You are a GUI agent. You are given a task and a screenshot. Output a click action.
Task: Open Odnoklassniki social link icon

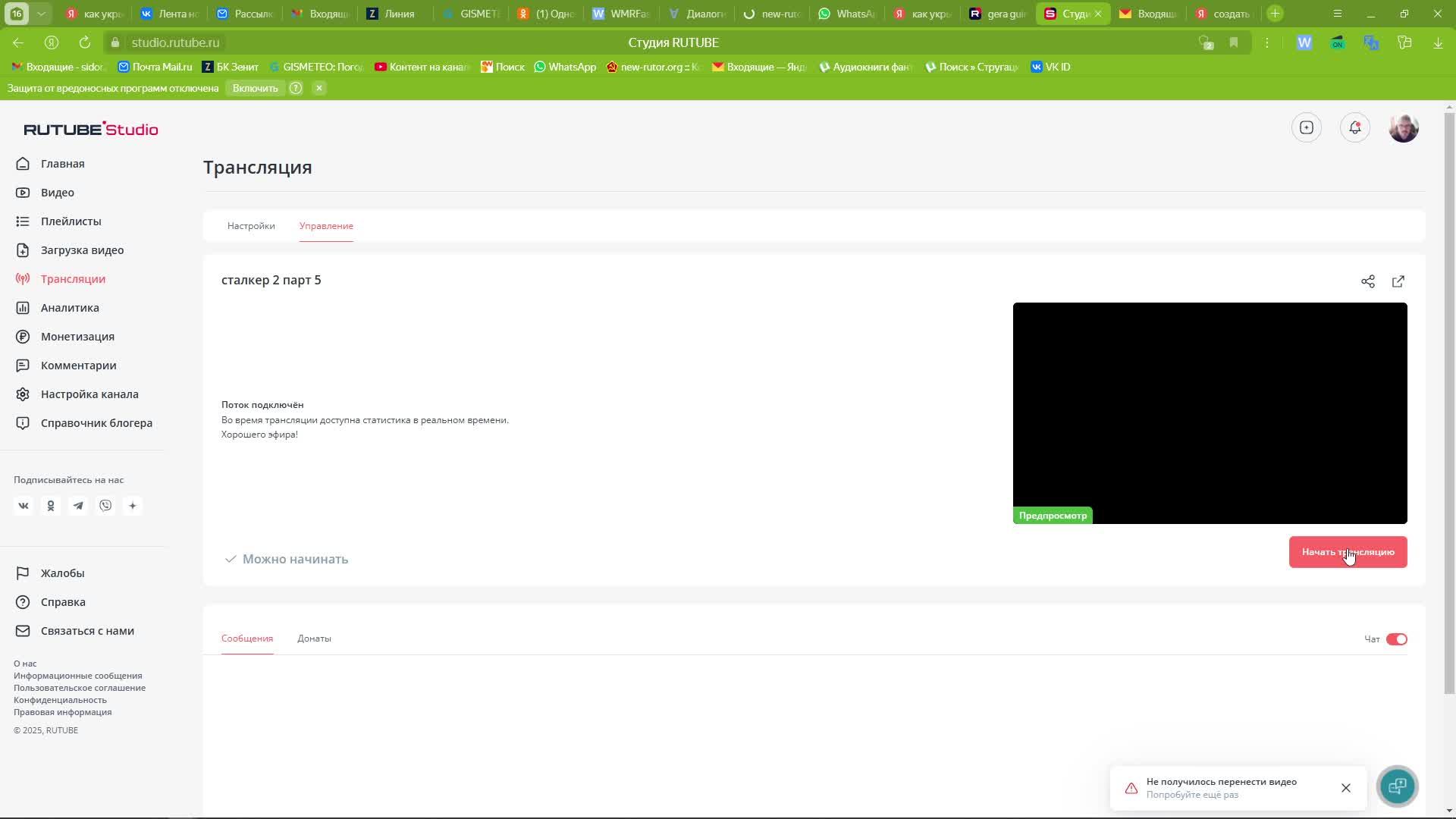click(x=51, y=506)
